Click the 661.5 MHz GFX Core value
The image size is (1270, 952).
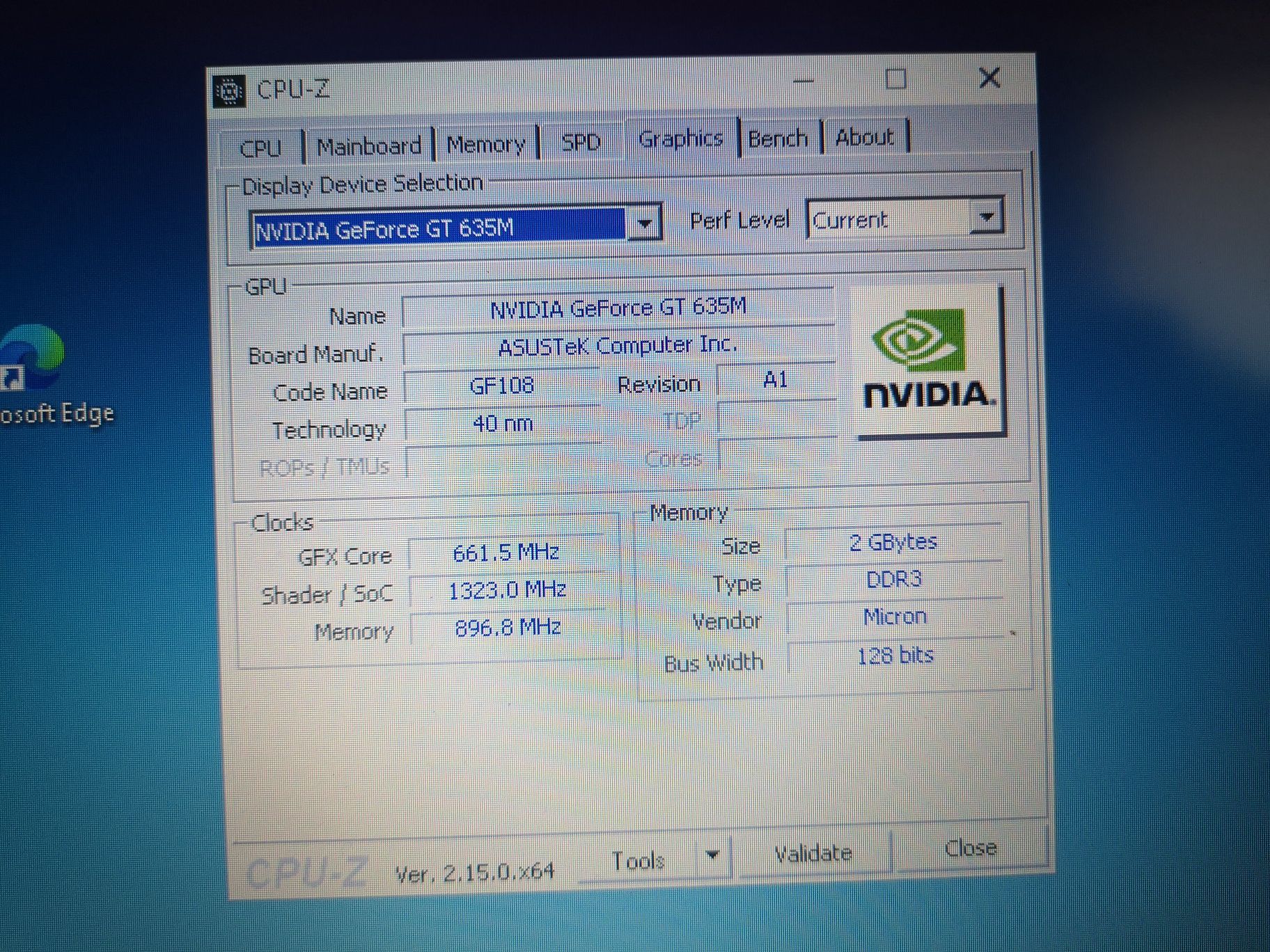click(506, 553)
